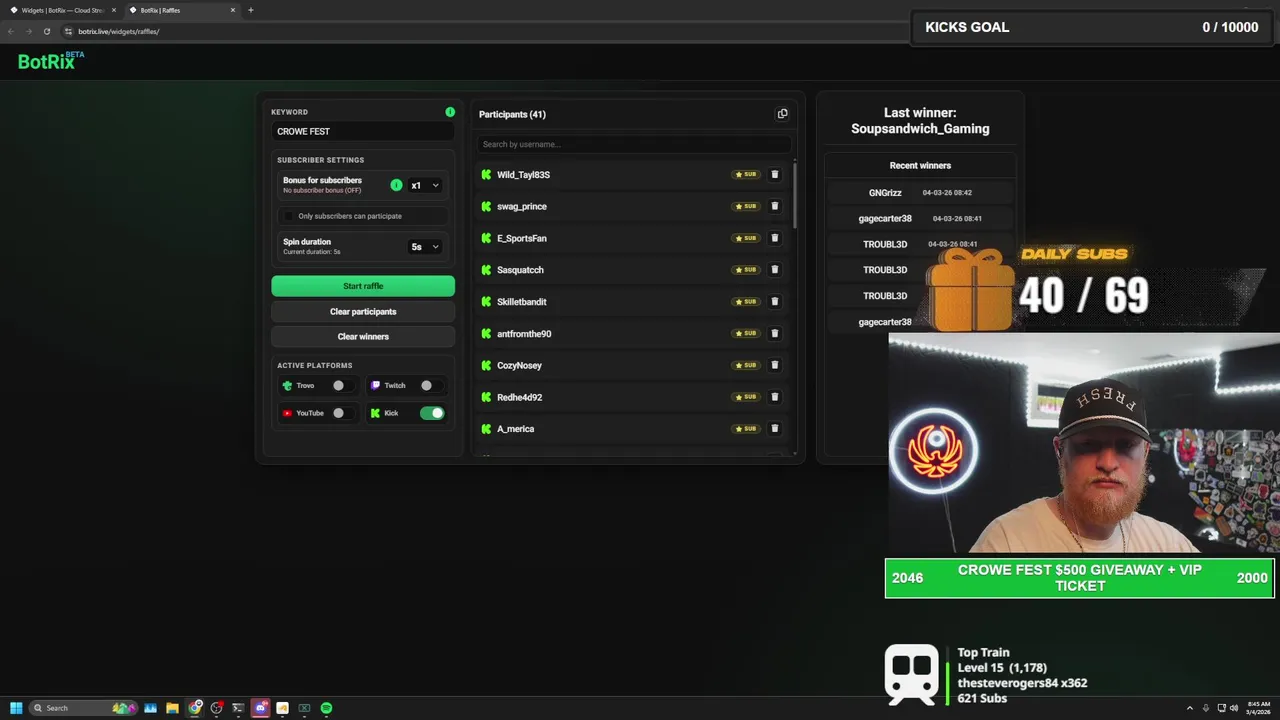Delete A_merica from the list
Viewport: 1280px width, 720px height.
tap(774, 428)
